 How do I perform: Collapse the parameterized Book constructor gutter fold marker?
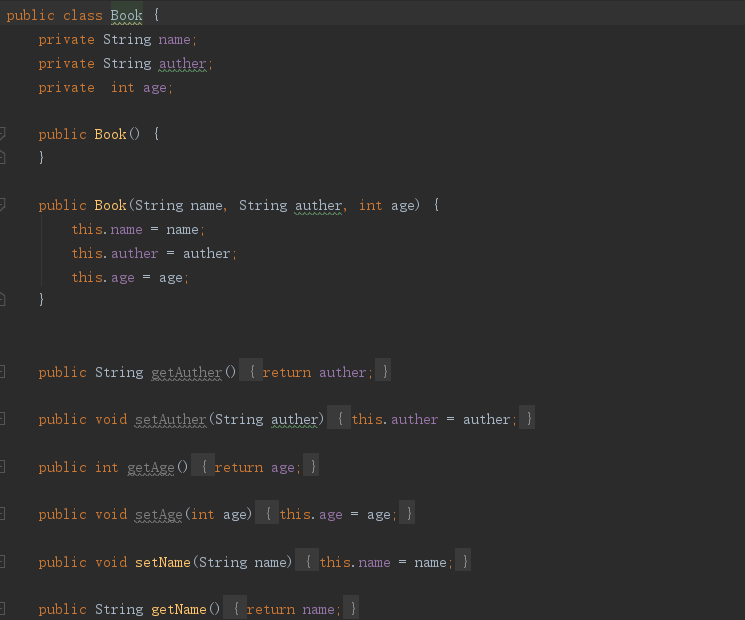point(2,205)
